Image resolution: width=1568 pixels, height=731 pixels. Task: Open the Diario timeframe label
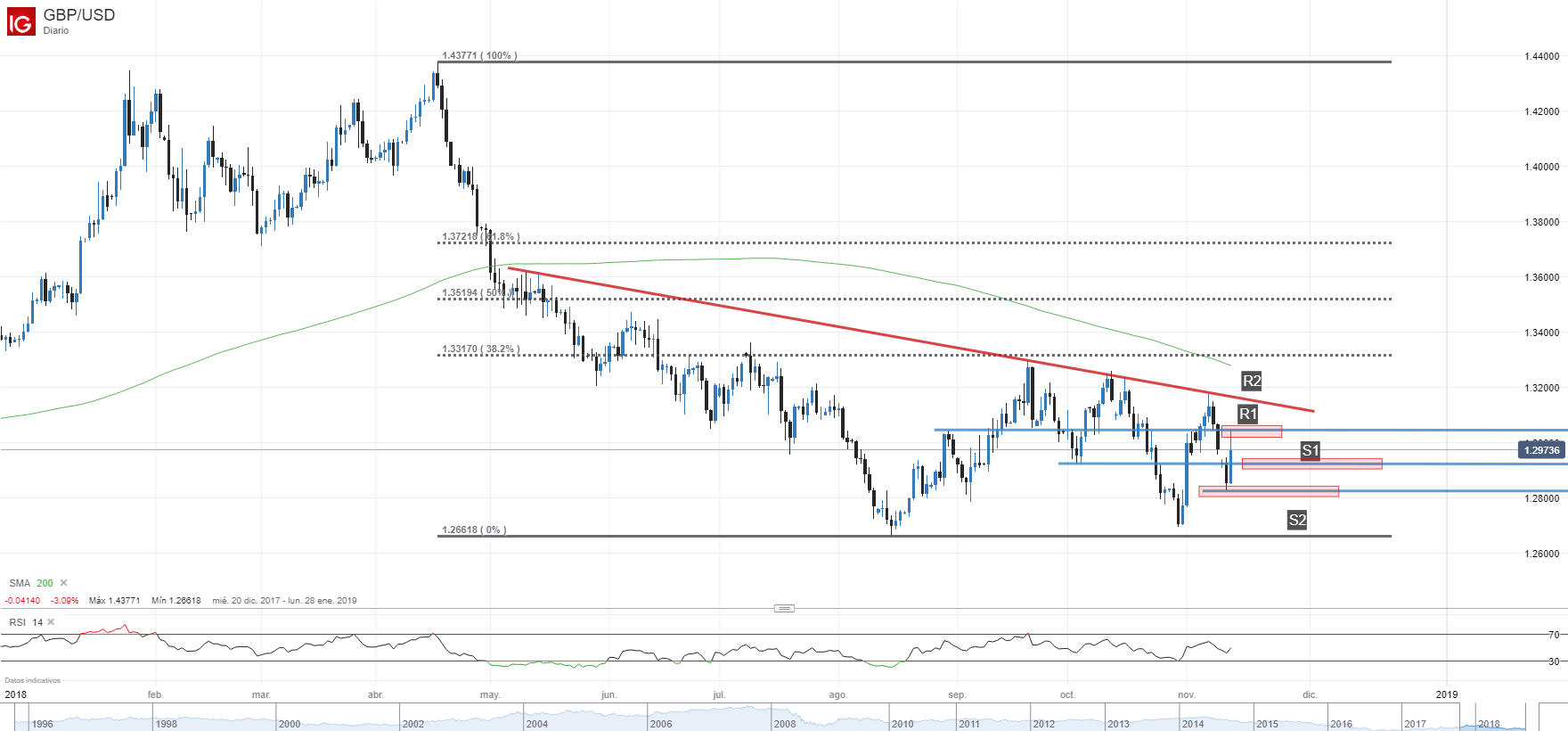56,30
